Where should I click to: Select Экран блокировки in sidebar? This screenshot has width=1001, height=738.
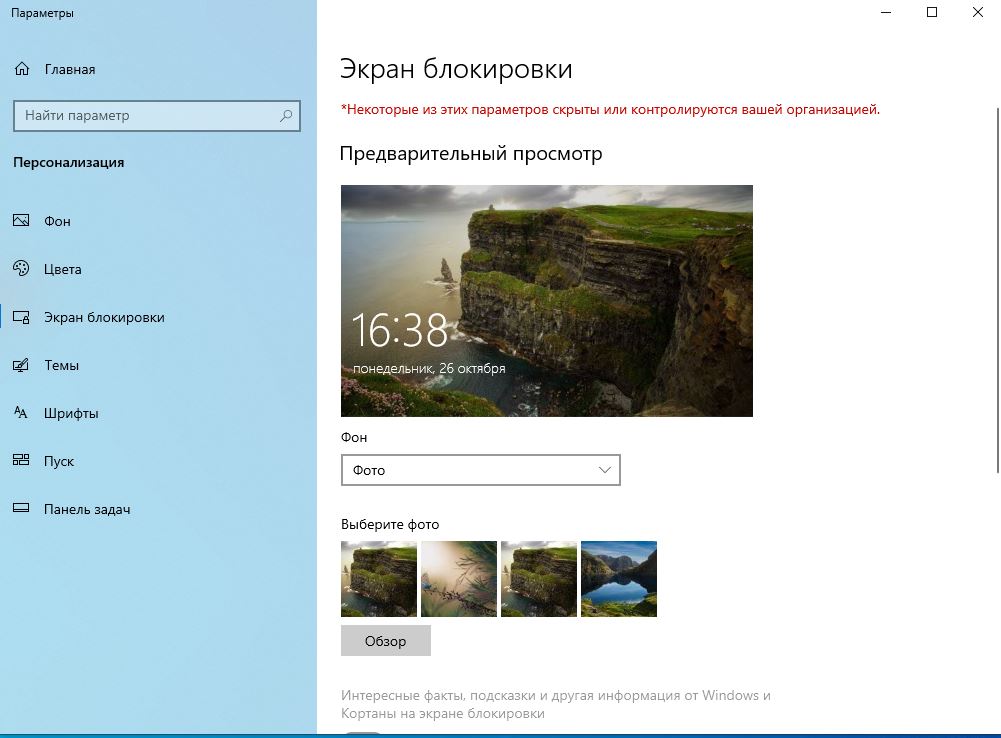[x=104, y=317]
